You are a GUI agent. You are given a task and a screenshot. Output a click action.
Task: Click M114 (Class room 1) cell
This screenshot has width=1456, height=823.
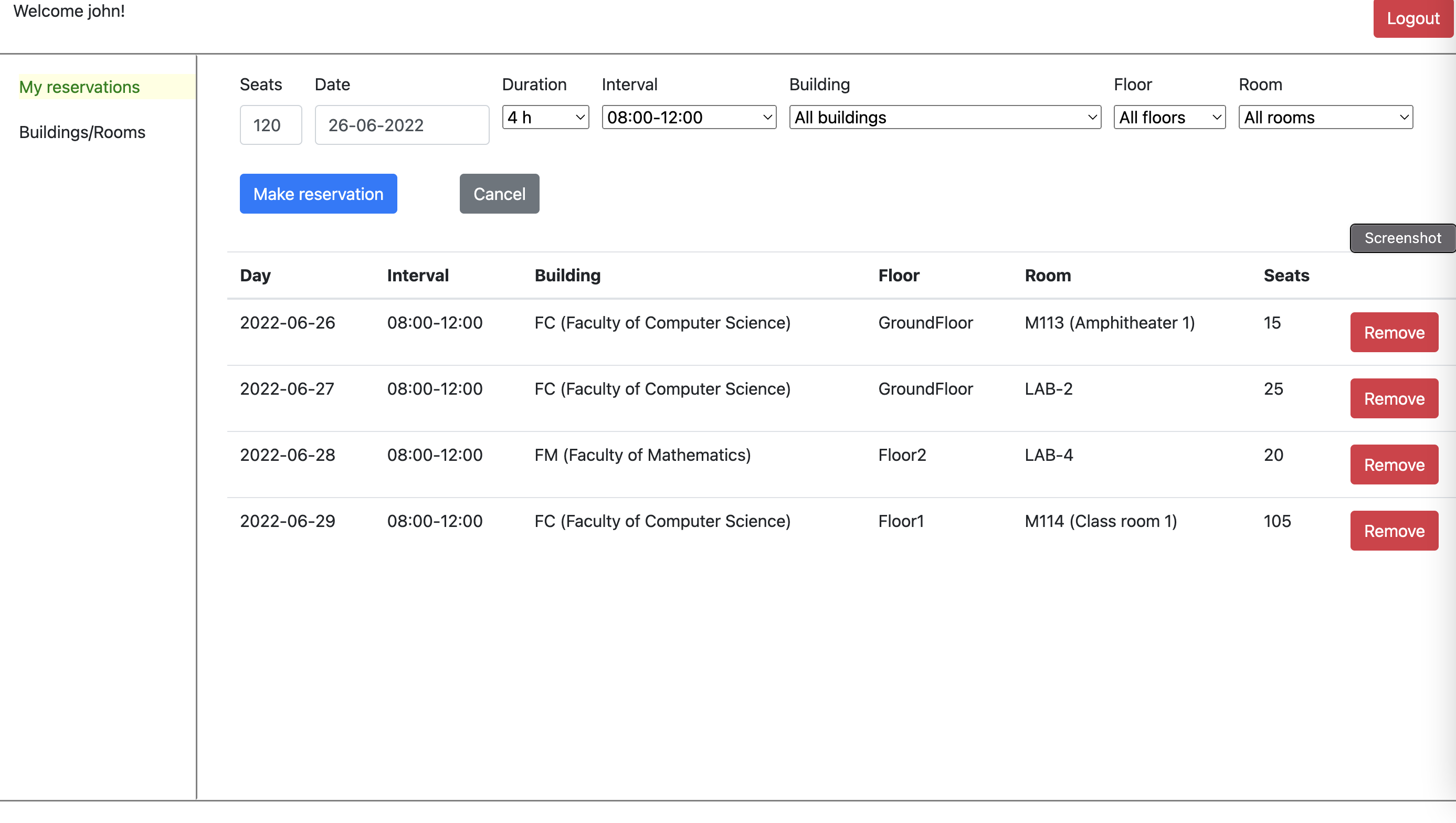coord(1101,521)
